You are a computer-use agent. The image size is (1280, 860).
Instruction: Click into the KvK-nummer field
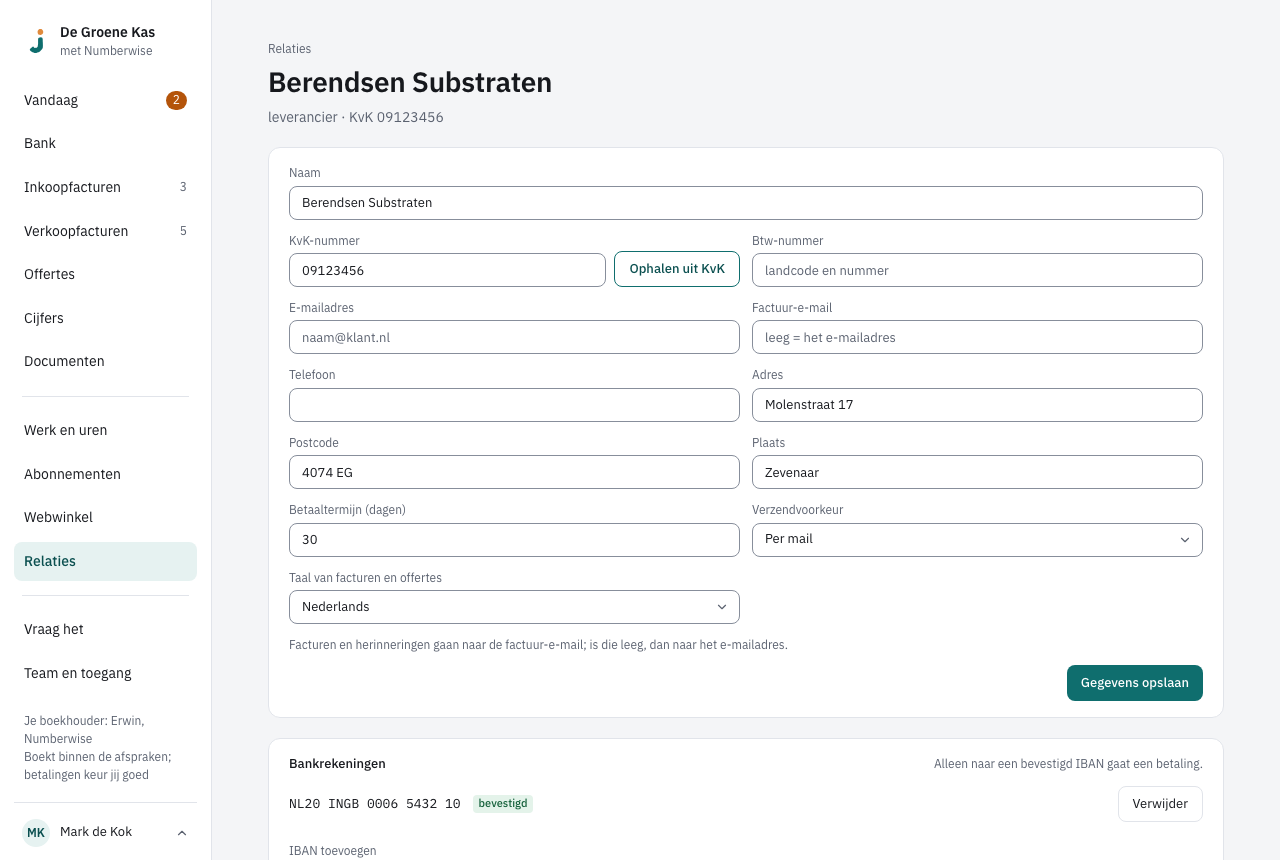[x=447, y=270]
